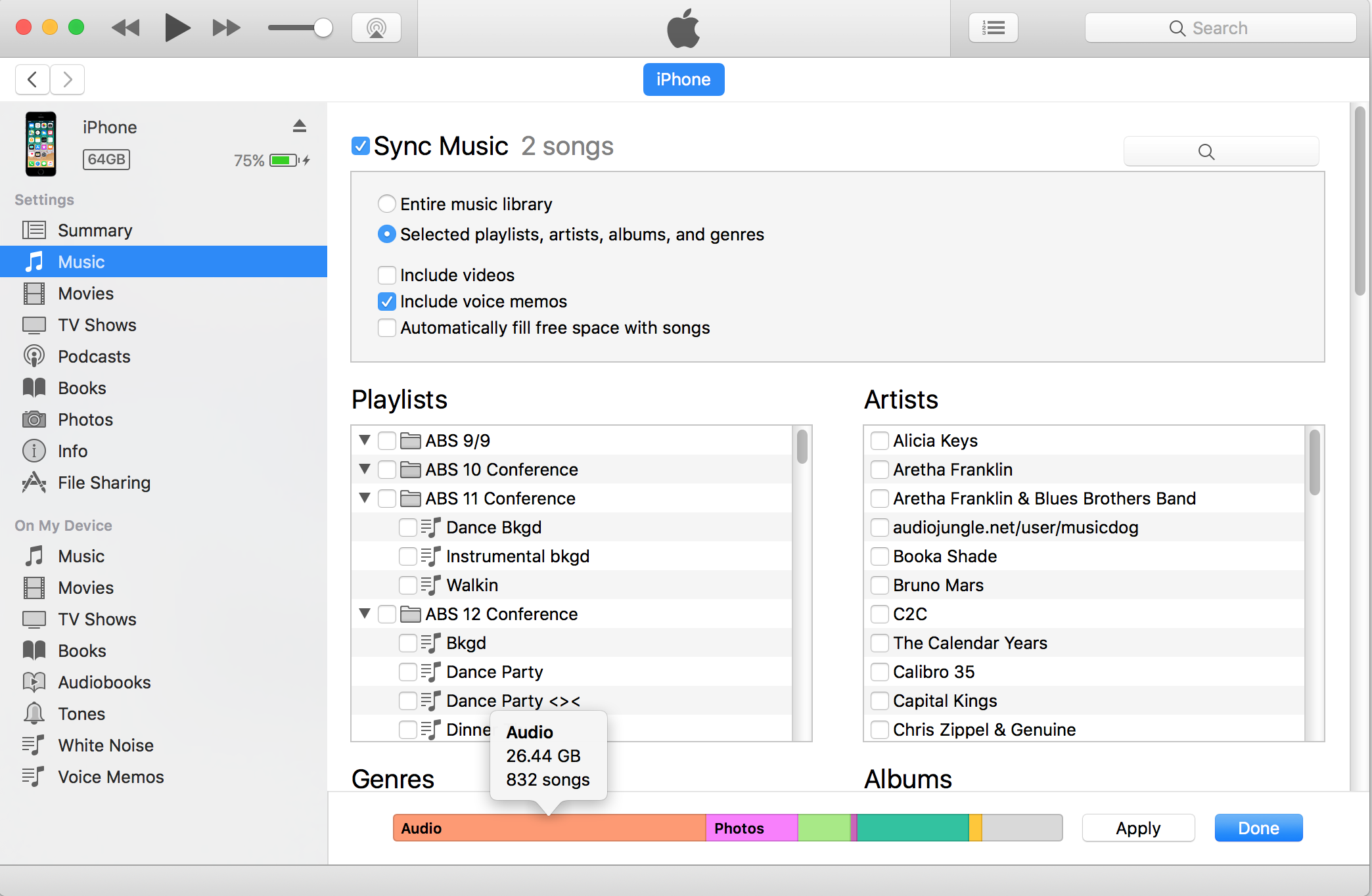Image resolution: width=1372 pixels, height=896 pixels.
Task: Select the Selected playlists, artists, albums radio
Action: [x=387, y=234]
